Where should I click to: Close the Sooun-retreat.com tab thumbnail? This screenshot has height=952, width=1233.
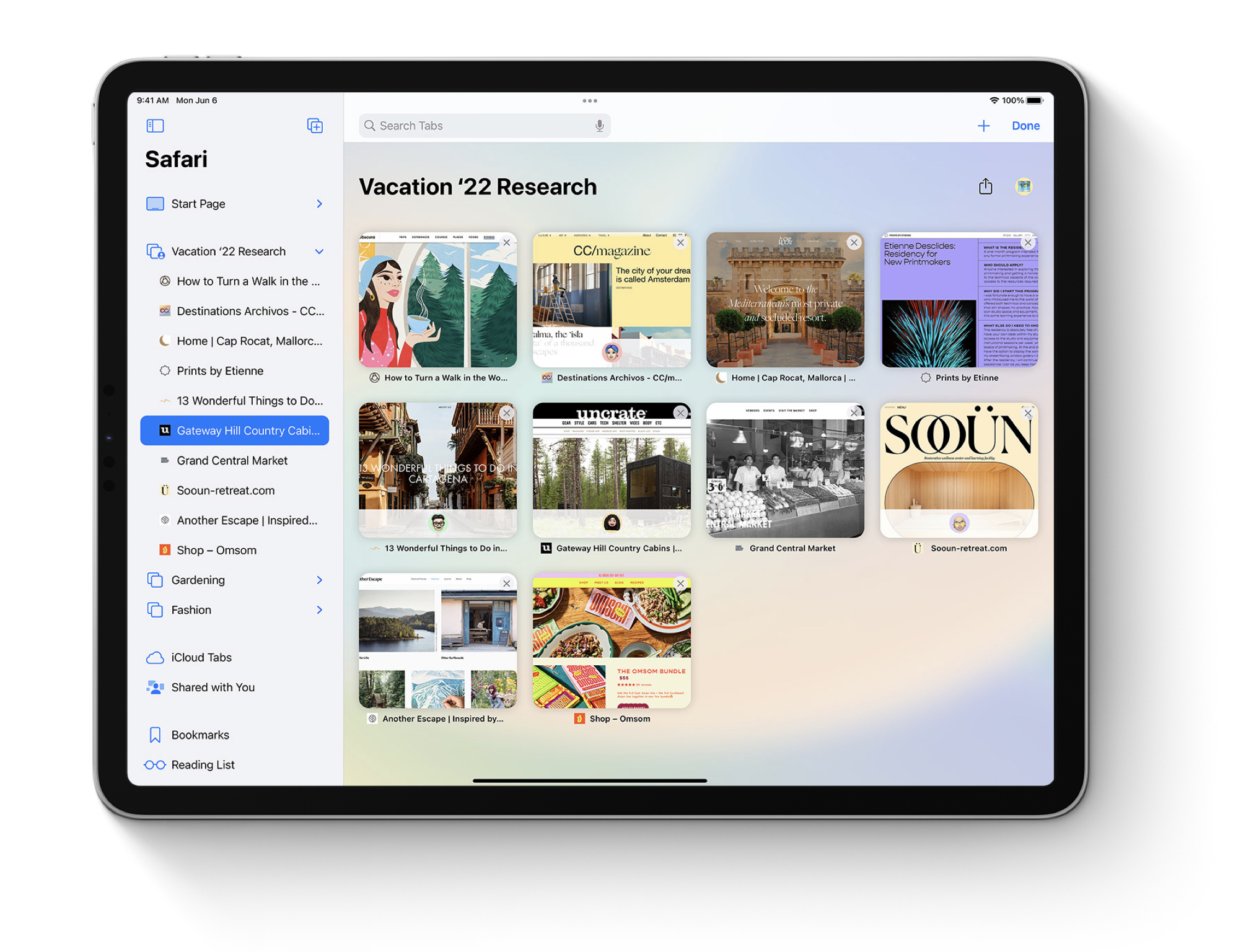[x=1028, y=413]
